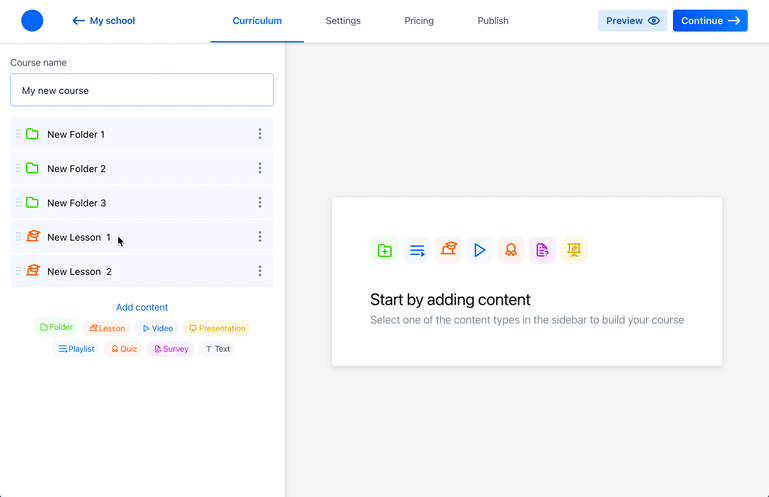The width and height of the screenshot is (769, 497).
Task: Add a Survey from the content chips
Action: (171, 349)
